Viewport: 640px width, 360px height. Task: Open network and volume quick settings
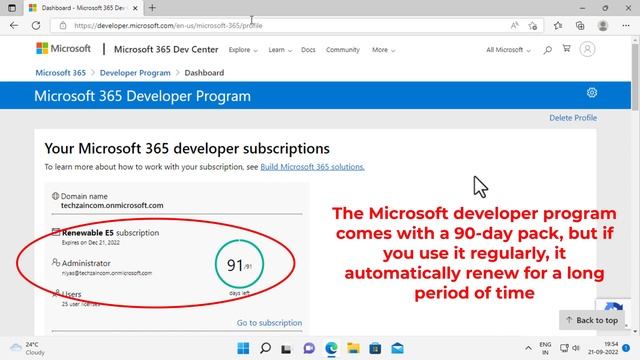[570, 348]
